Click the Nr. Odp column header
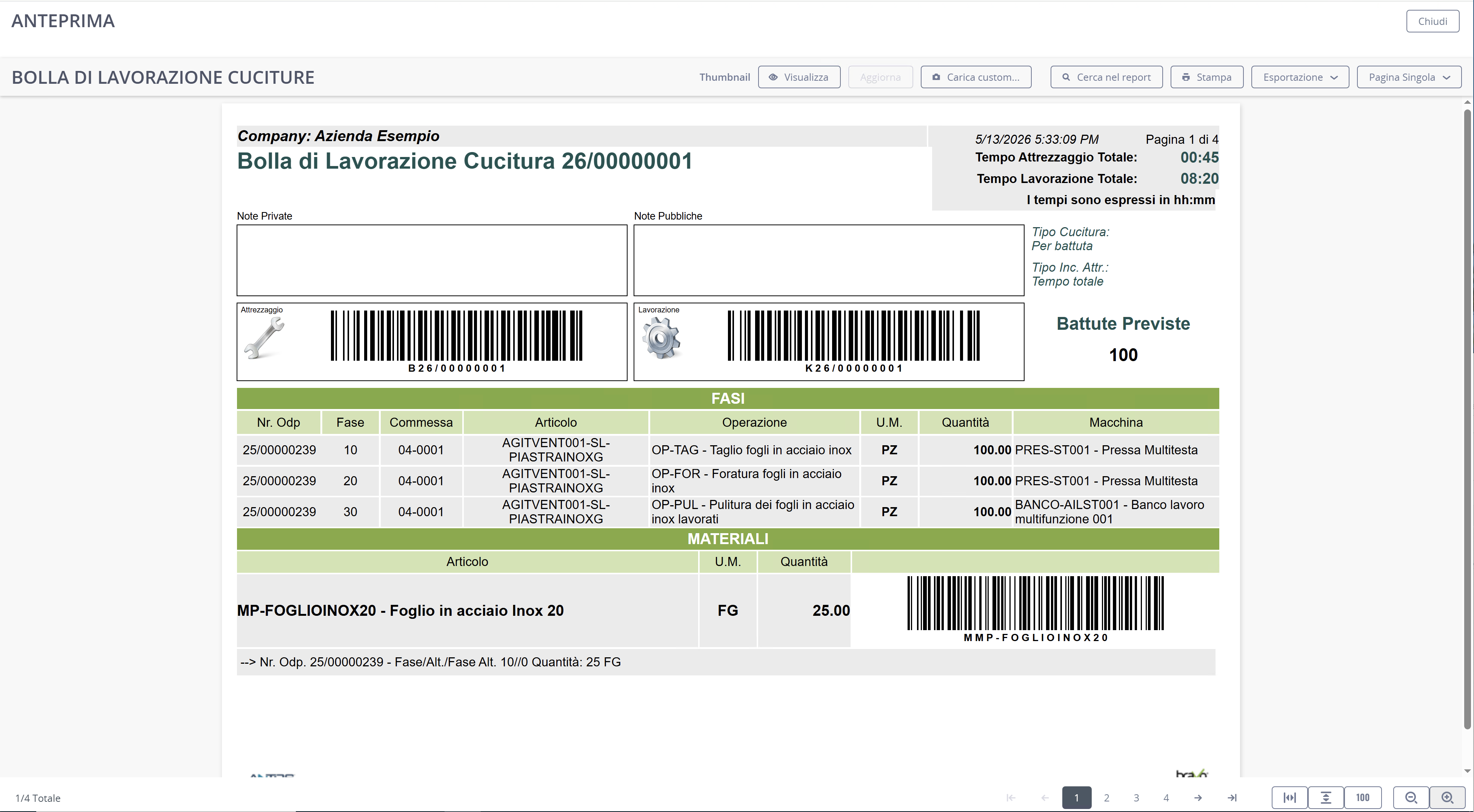Viewport: 1474px width, 812px height. click(278, 422)
